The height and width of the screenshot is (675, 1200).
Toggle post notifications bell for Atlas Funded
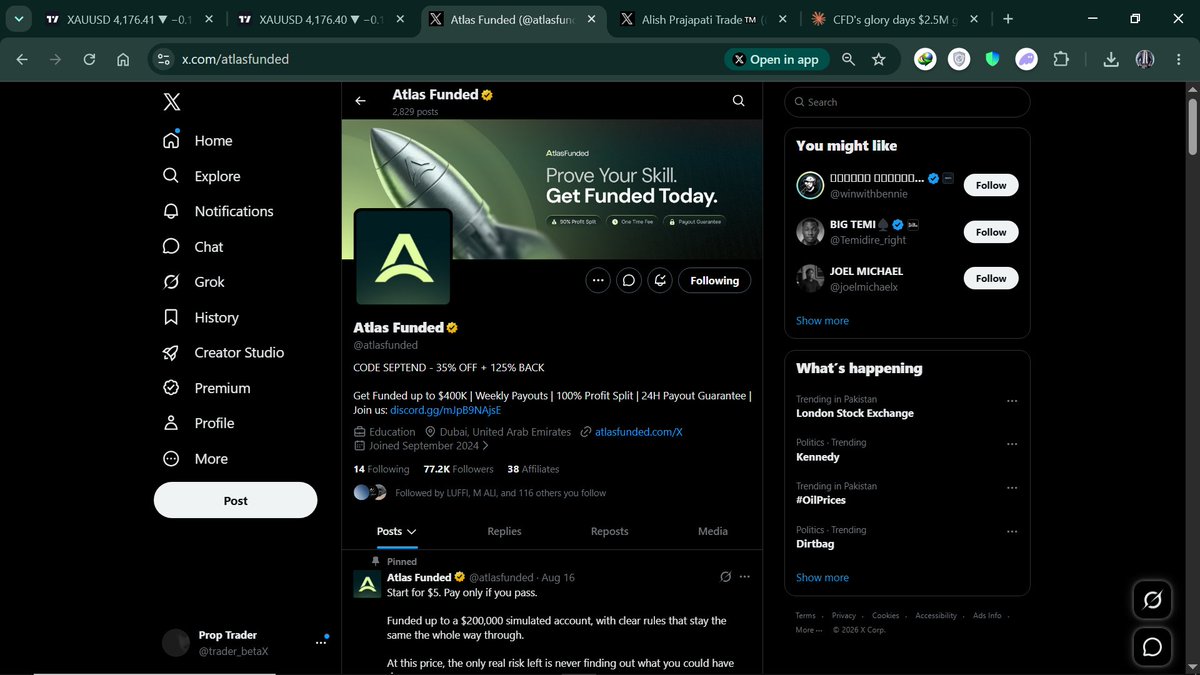point(661,281)
